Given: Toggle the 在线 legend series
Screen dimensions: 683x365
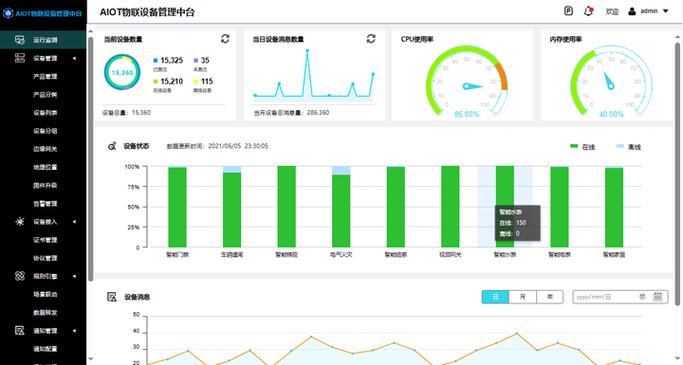Looking at the screenshot, I should click(582, 147).
